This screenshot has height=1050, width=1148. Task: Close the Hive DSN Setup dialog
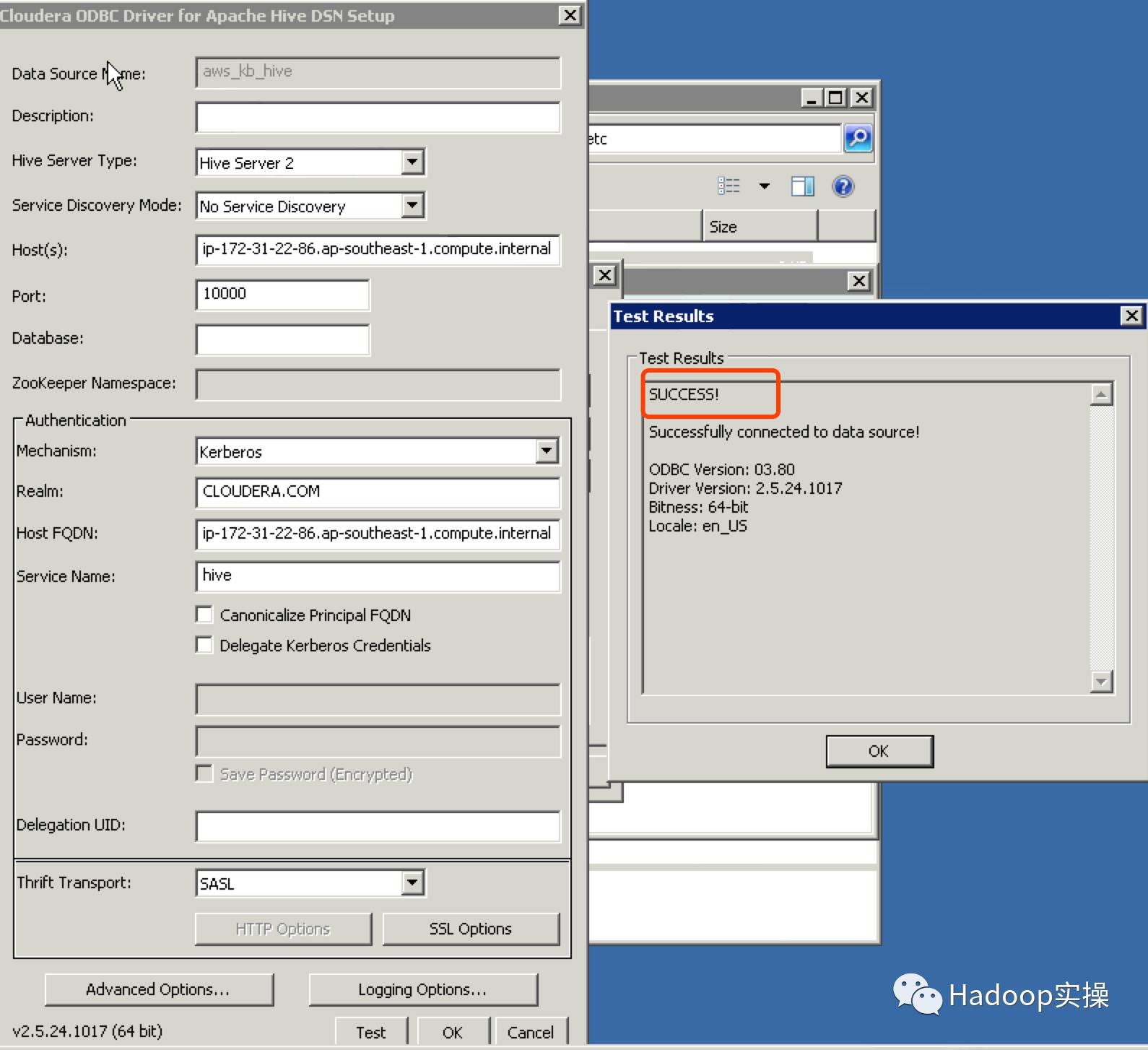tap(570, 15)
